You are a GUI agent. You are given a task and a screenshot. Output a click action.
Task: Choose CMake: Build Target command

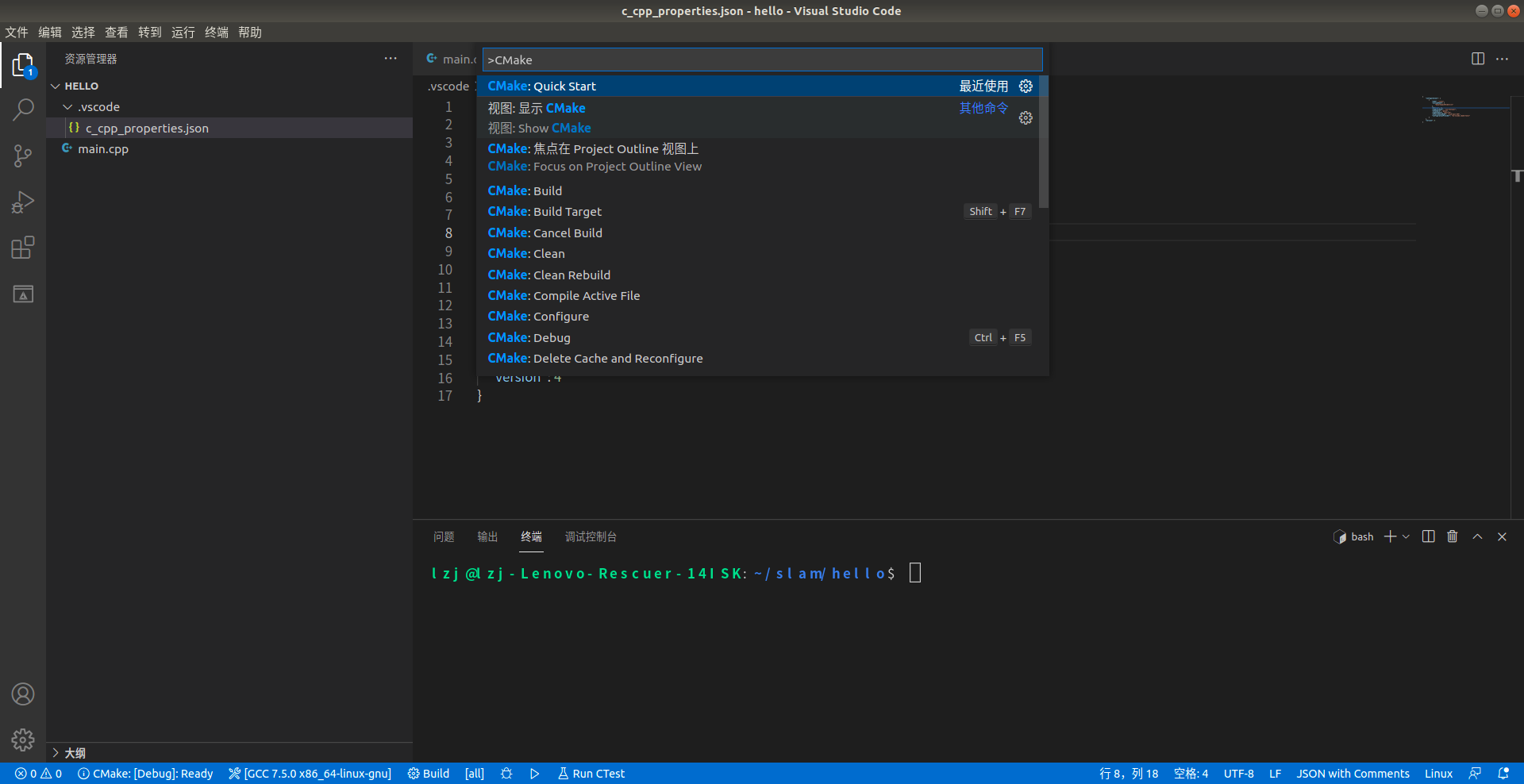[758, 211]
